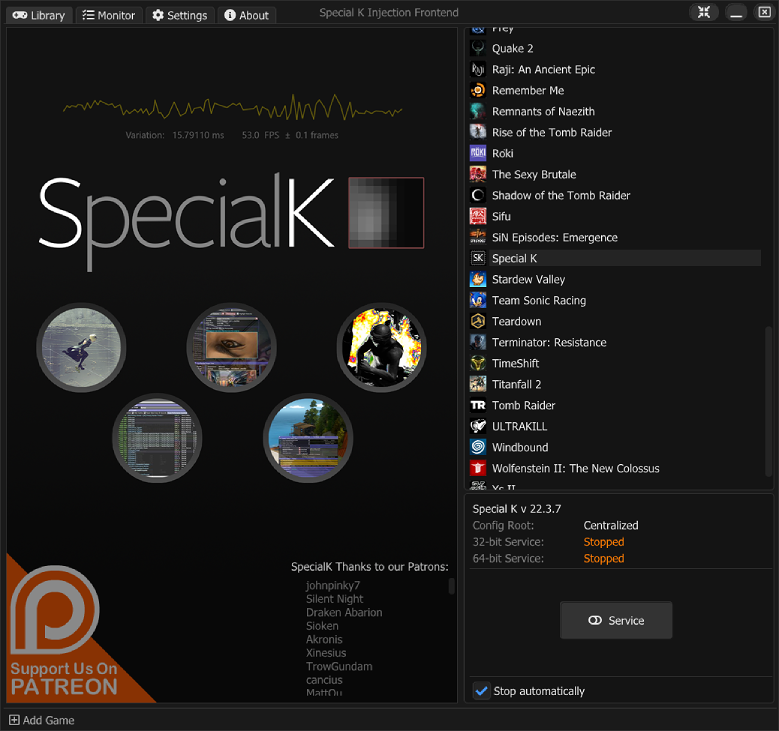Click the frametime variation graph
Viewport: 779px width, 731px height.
(x=232, y=107)
